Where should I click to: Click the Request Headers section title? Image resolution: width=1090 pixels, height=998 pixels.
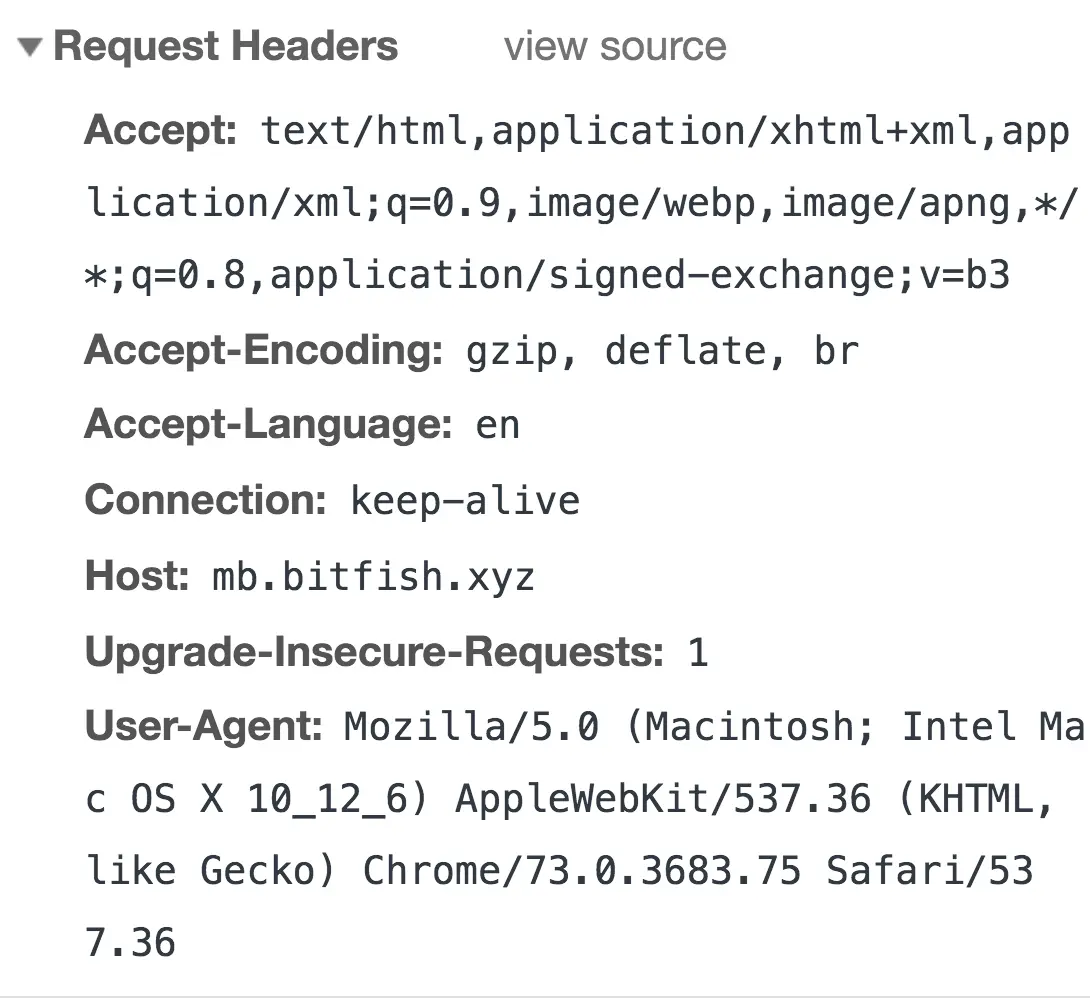point(226,47)
